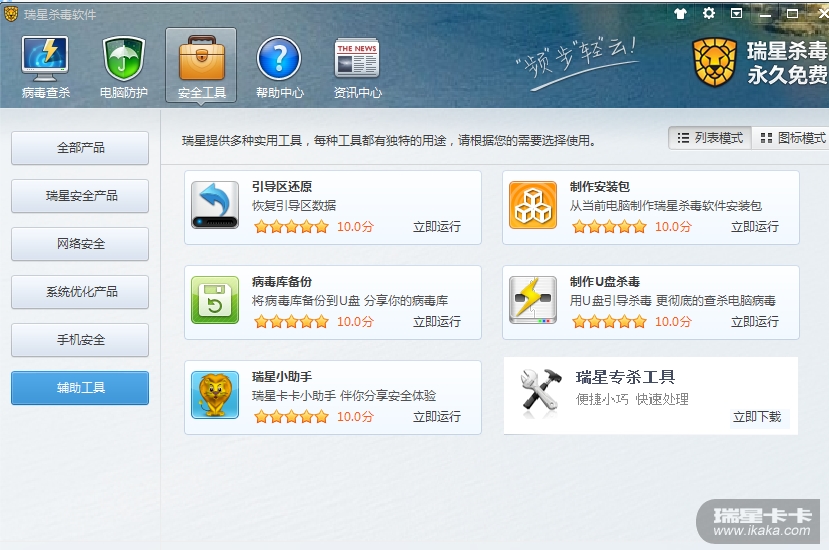The width and height of the screenshot is (829, 550).
Task: Click the skin (shirt) icon in title bar
Action: pos(680,13)
